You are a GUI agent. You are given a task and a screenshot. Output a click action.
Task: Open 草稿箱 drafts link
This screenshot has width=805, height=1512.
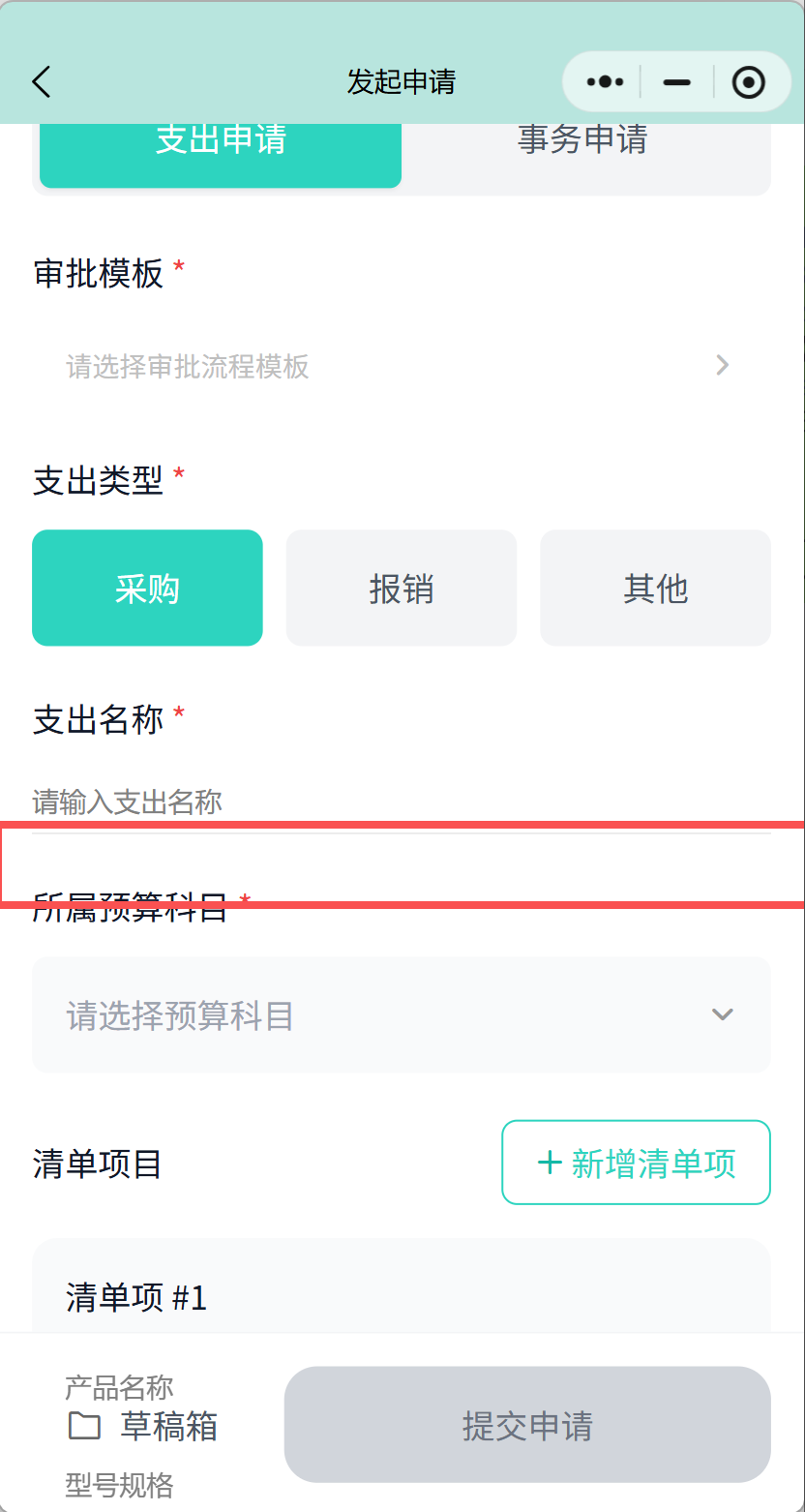point(168,1426)
